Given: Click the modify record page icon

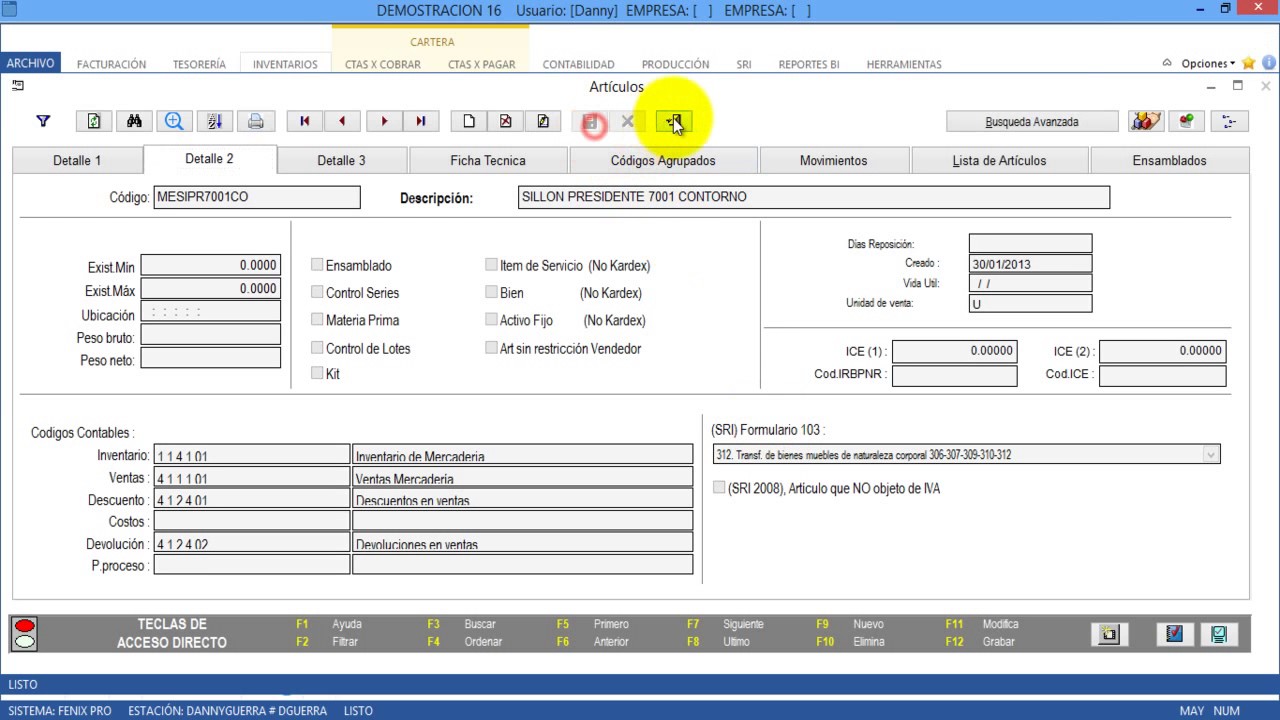Looking at the screenshot, I should click(543, 121).
